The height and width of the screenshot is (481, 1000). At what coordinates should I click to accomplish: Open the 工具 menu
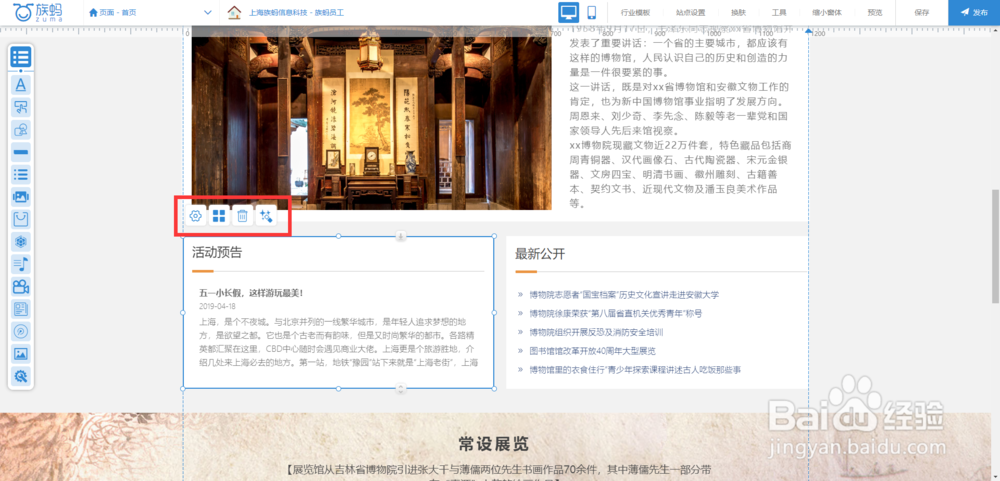tap(779, 12)
